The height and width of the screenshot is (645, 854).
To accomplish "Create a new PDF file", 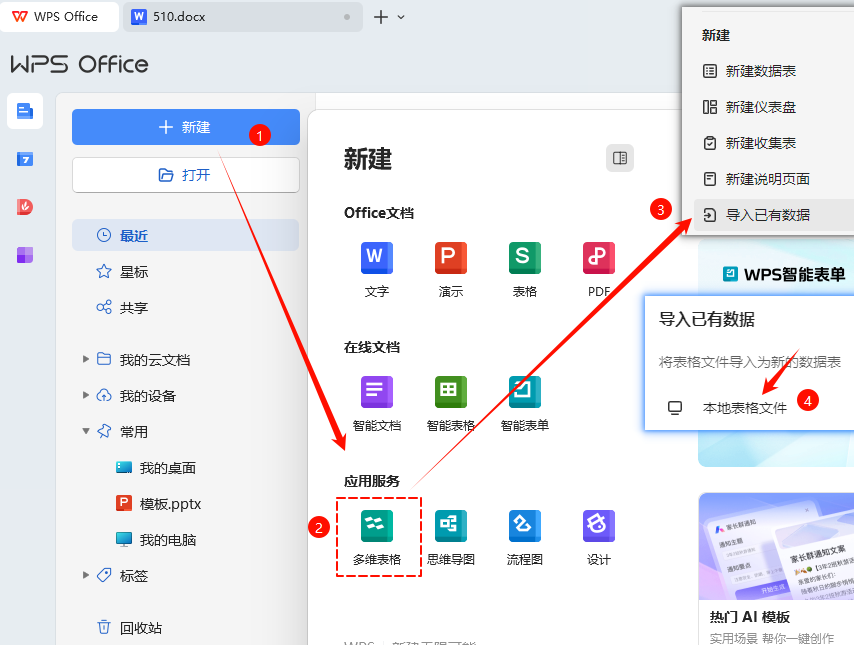I will [x=599, y=270].
